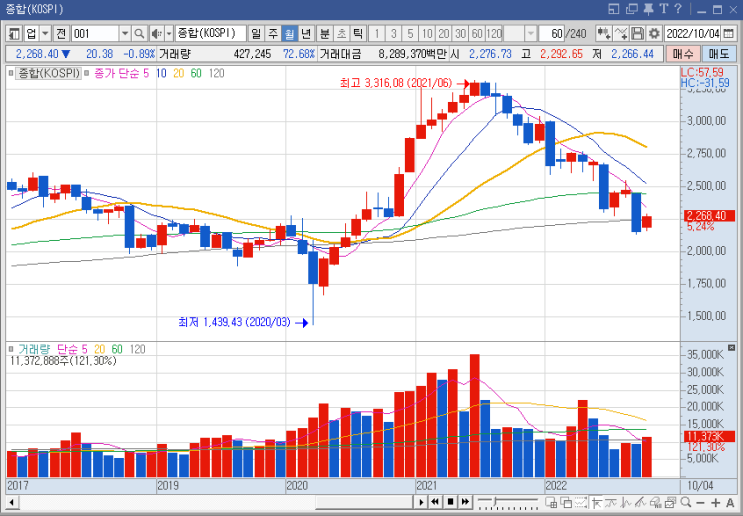Toggle the small box before 거래량 legend
Image resolution: width=743 pixels, height=516 pixels.
[11, 349]
